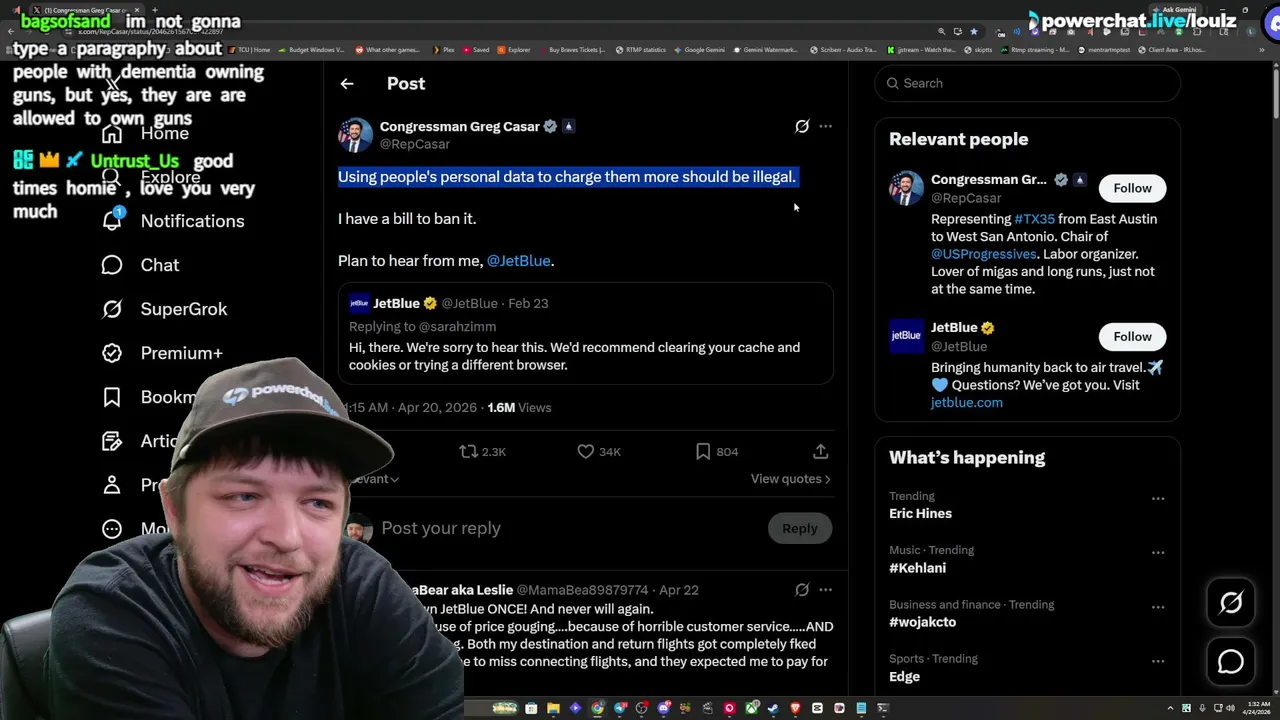Open the jetblue.com link
Screen dimensions: 1280x720
pyautogui.click(x=967, y=402)
